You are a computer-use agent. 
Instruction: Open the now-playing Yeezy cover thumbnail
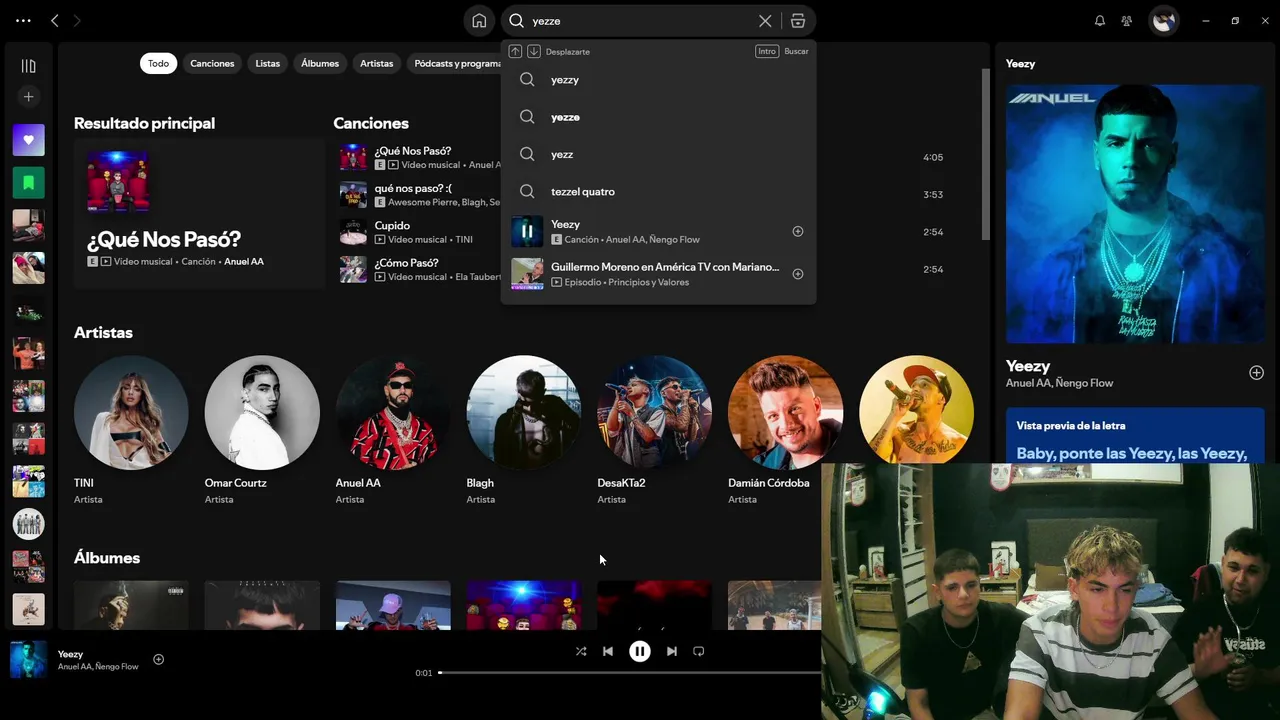coord(28,660)
